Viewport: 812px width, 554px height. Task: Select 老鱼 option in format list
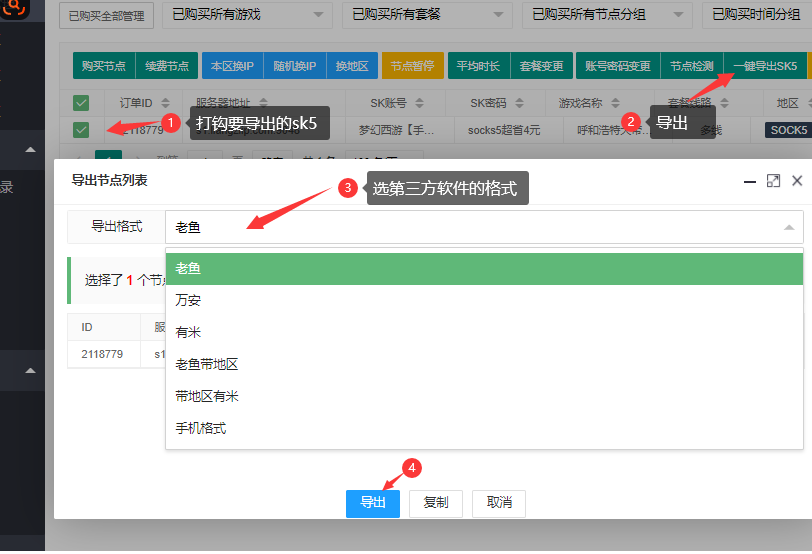pos(484,269)
